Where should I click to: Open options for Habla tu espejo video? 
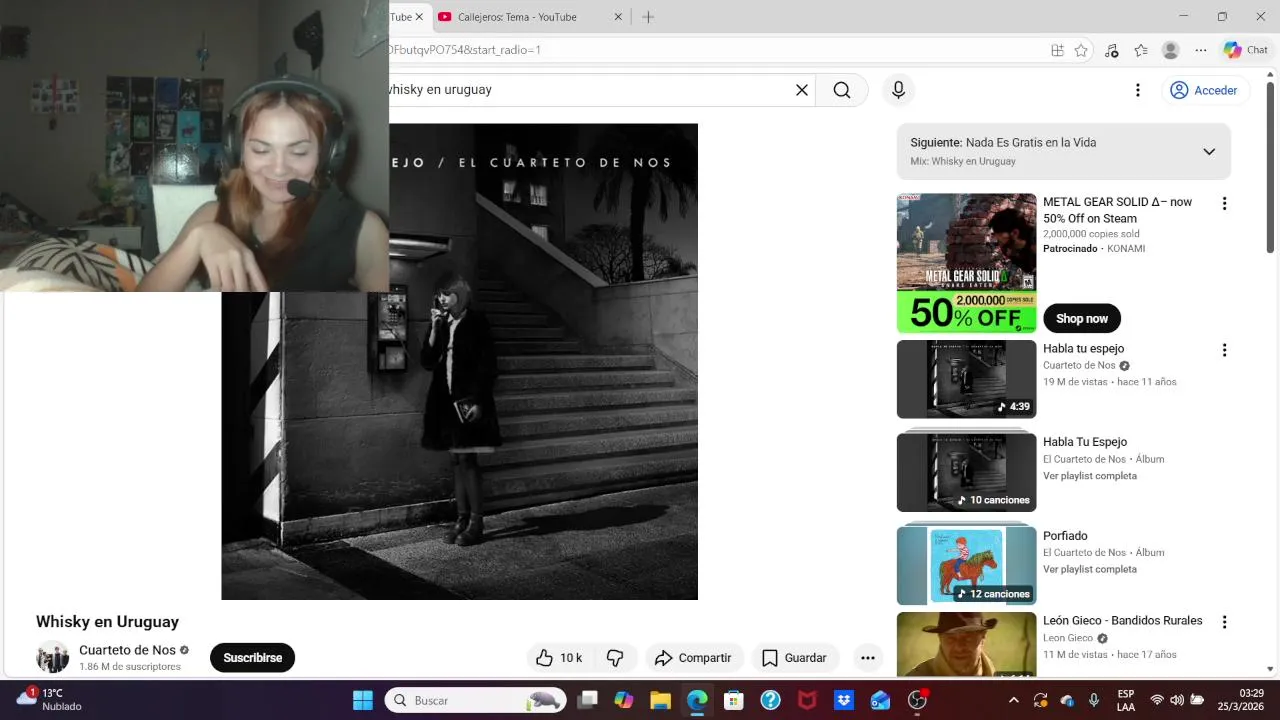pos(1224,350)
